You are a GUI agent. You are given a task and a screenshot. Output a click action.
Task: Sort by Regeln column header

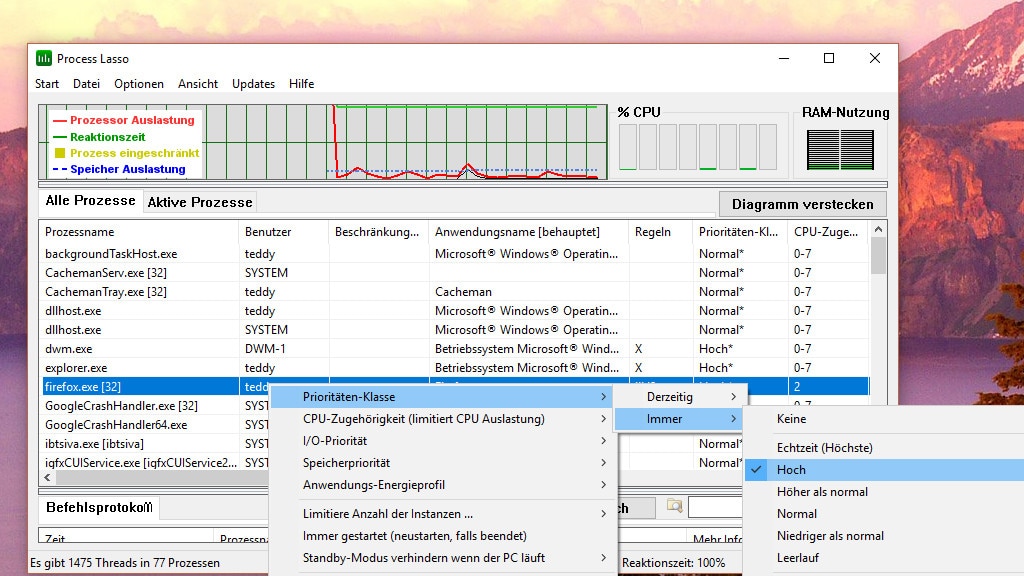pos(660,232)
